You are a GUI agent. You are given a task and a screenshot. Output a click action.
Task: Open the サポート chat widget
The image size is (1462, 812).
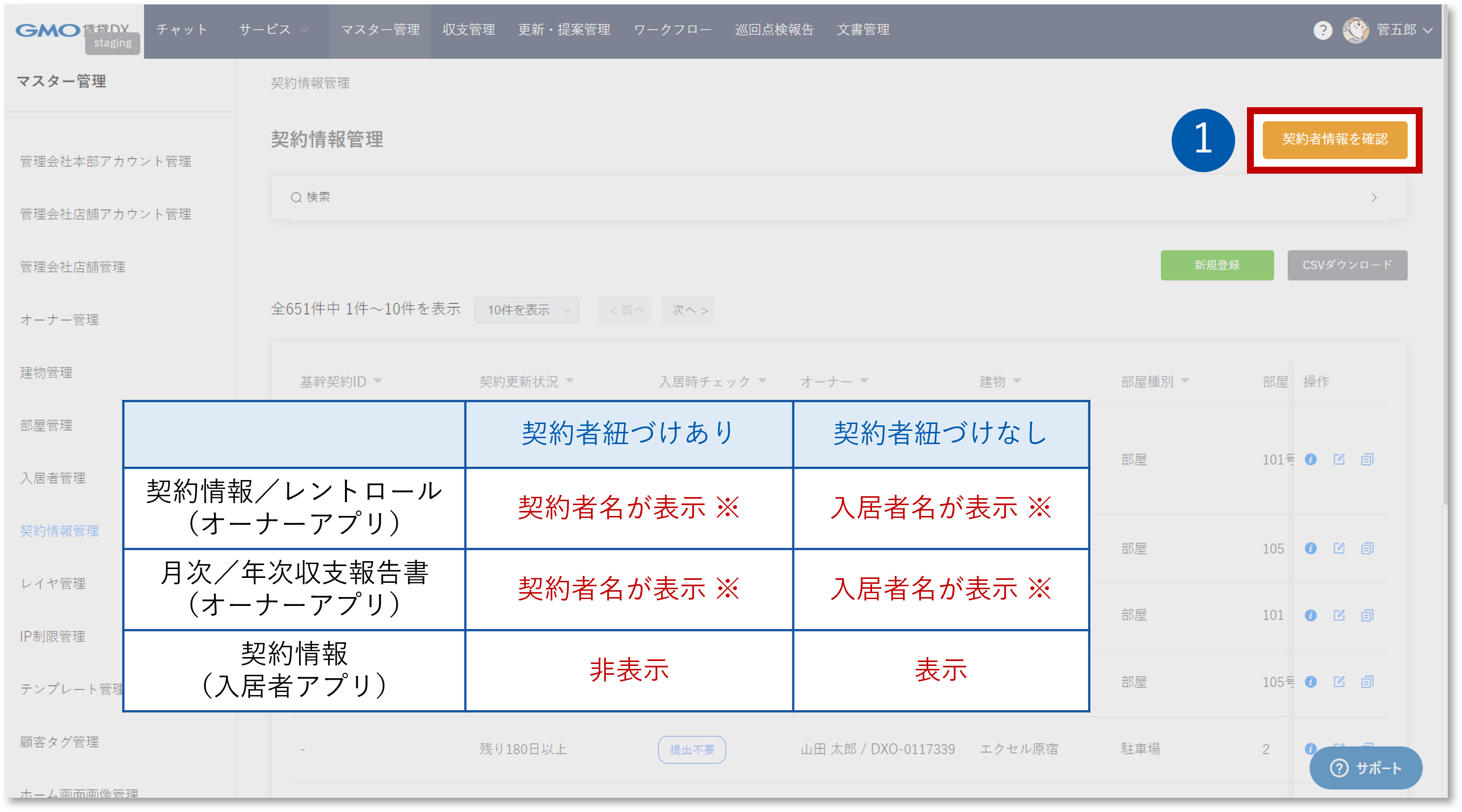1366,768
